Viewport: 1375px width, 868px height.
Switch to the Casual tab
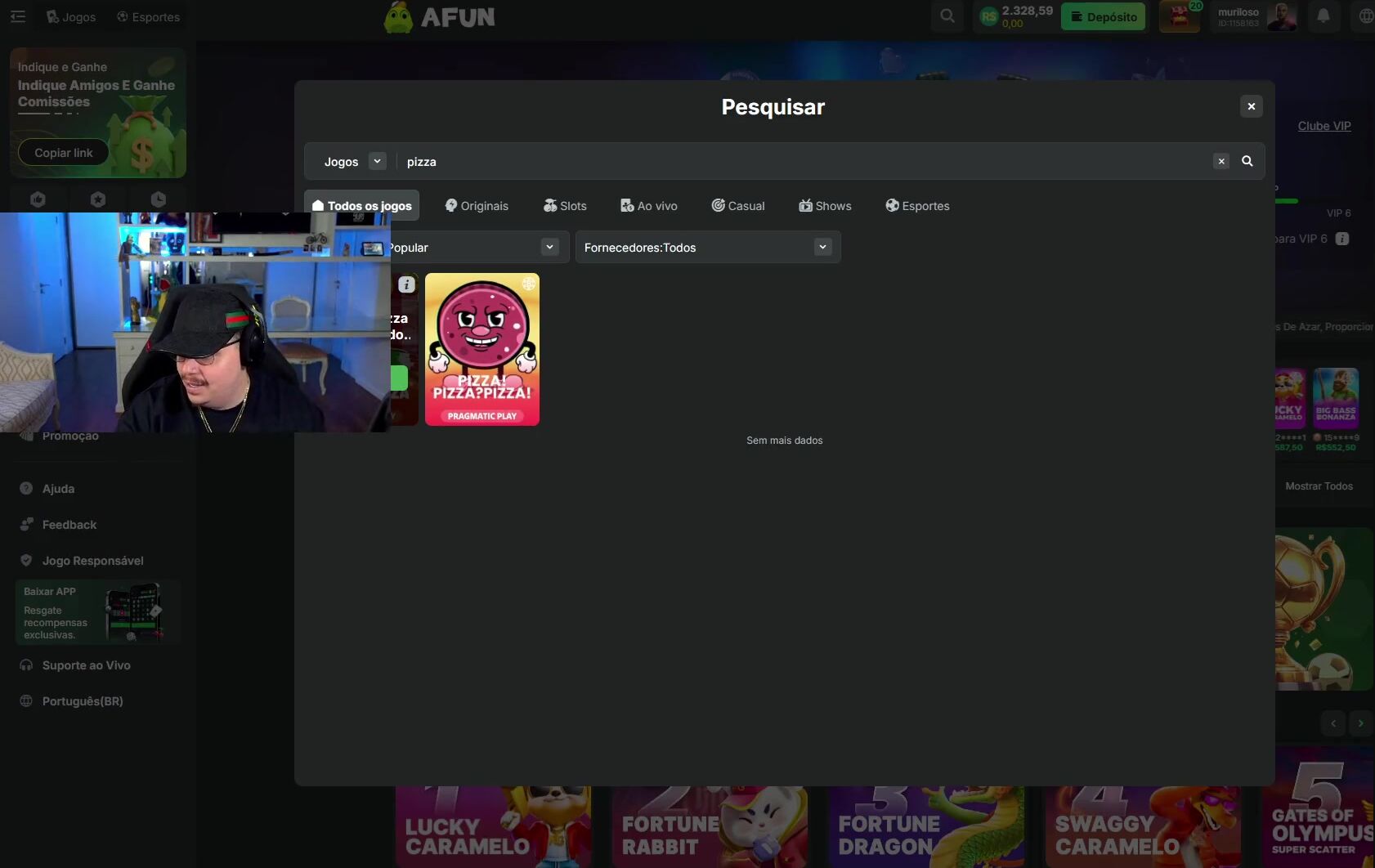[738, 205]
